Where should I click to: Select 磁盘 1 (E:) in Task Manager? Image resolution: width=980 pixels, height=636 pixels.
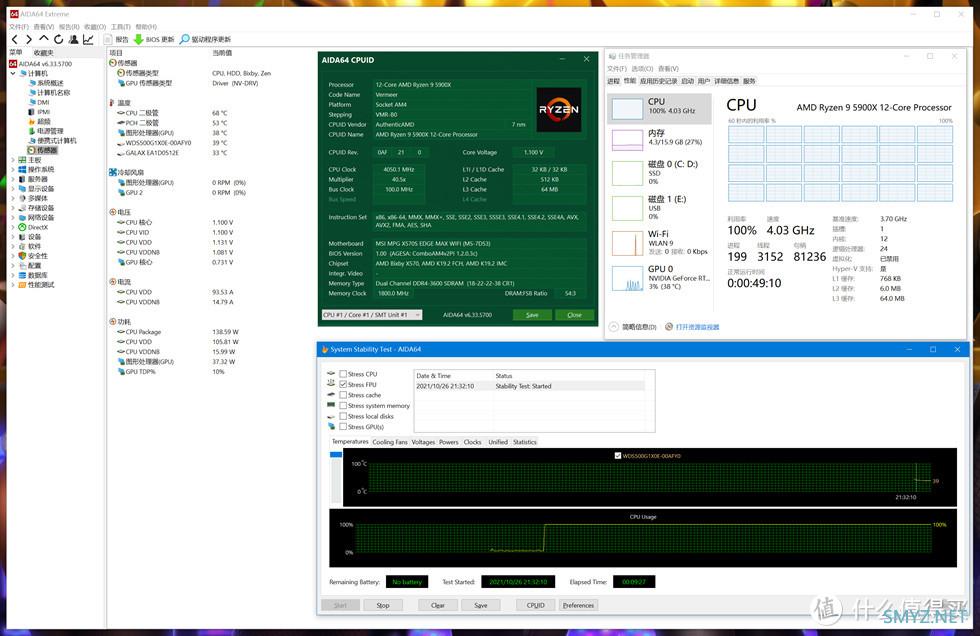point(659,207)
